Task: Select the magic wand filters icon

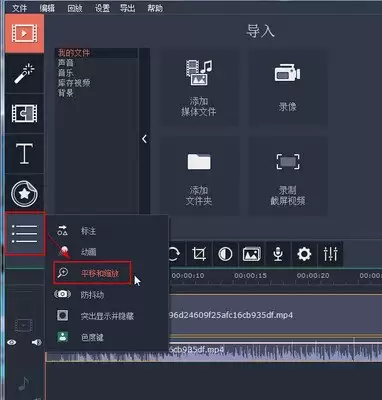Action: coord(24,74)
